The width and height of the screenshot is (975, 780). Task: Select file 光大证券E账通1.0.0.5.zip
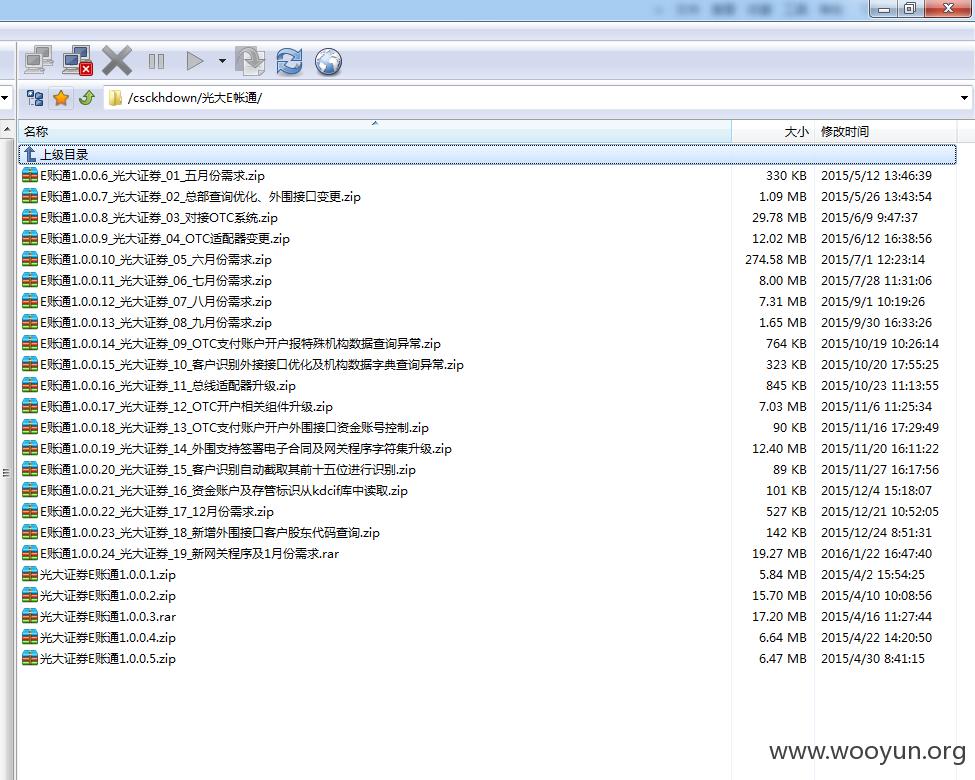(x=99, y=659)
